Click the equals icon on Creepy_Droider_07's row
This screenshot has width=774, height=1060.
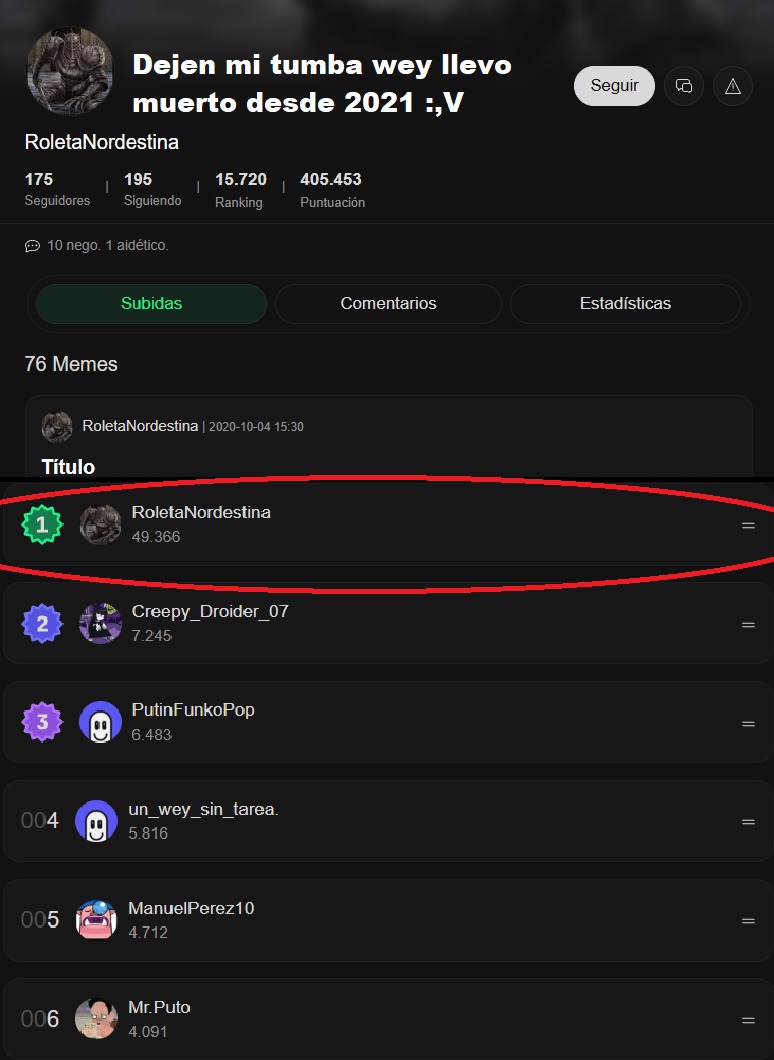click(x=749, y=623)
